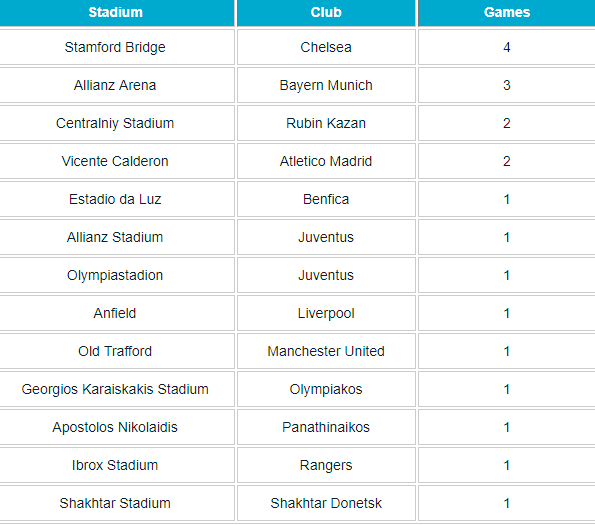595x525 pixels.
Task: Select the Chelsea club cell
Action: pyautogui.click(x=326, y=47)
